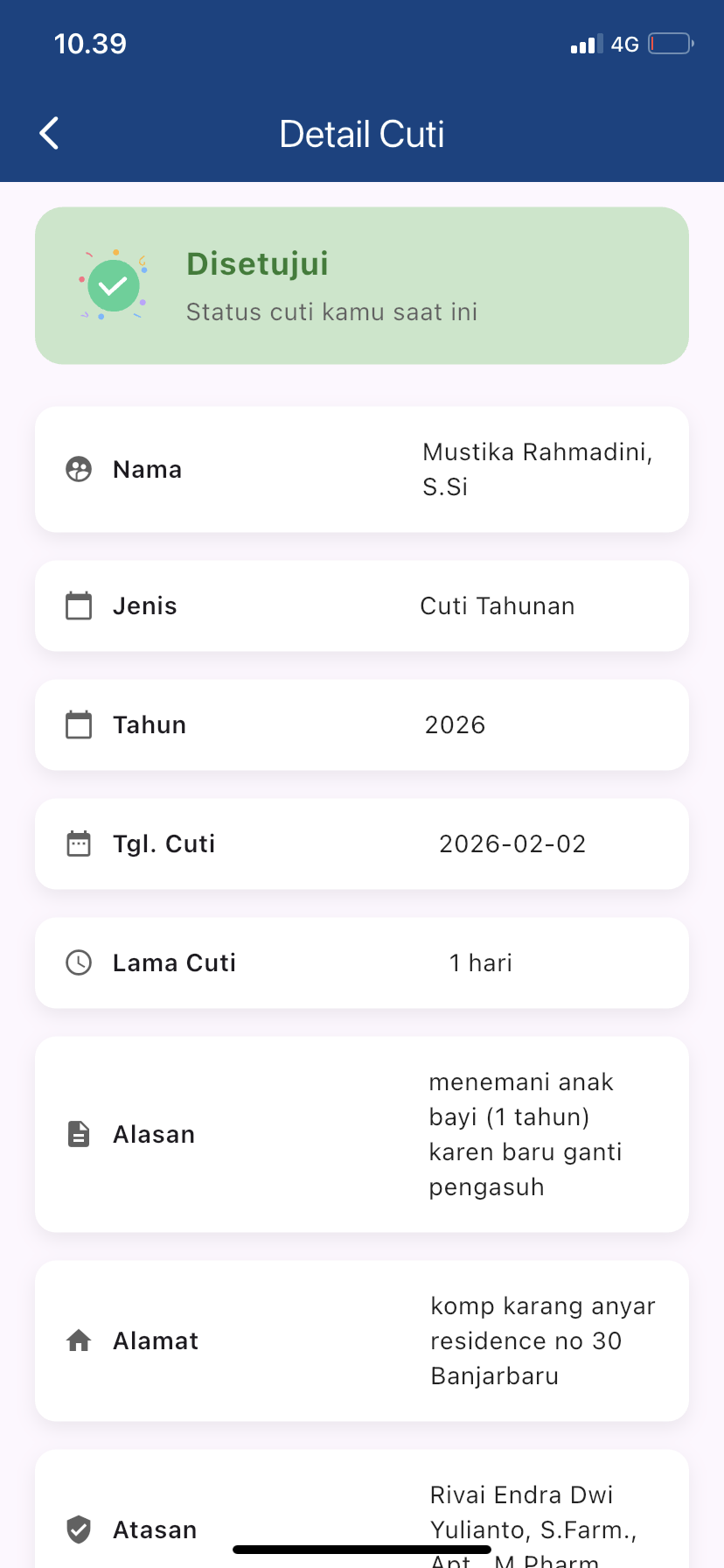Tap the back arrow in header
Viewport: 724px width, 1568px height.
click(x=50, y=134)
